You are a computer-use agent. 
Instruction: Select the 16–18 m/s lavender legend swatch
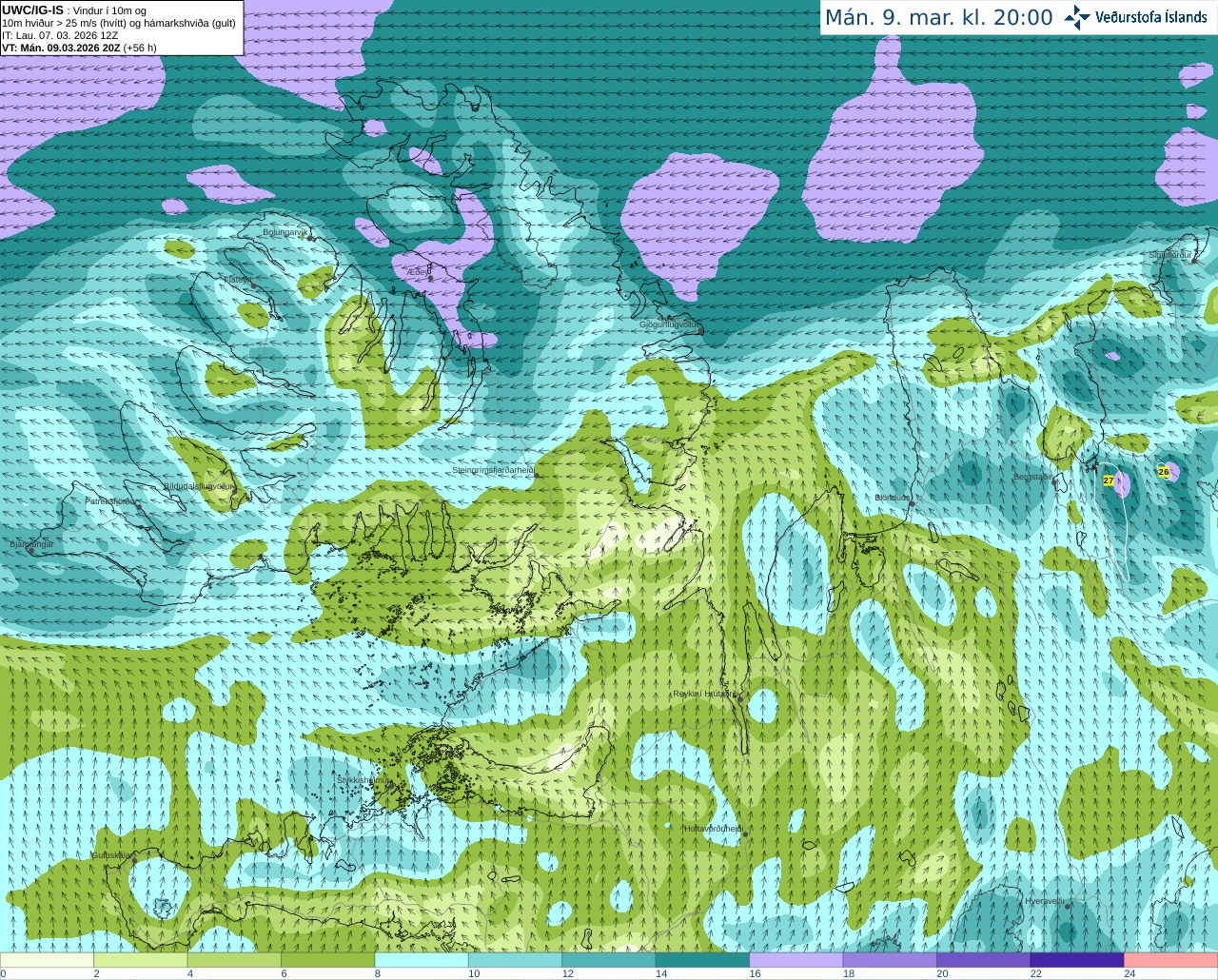click(796, 960)
